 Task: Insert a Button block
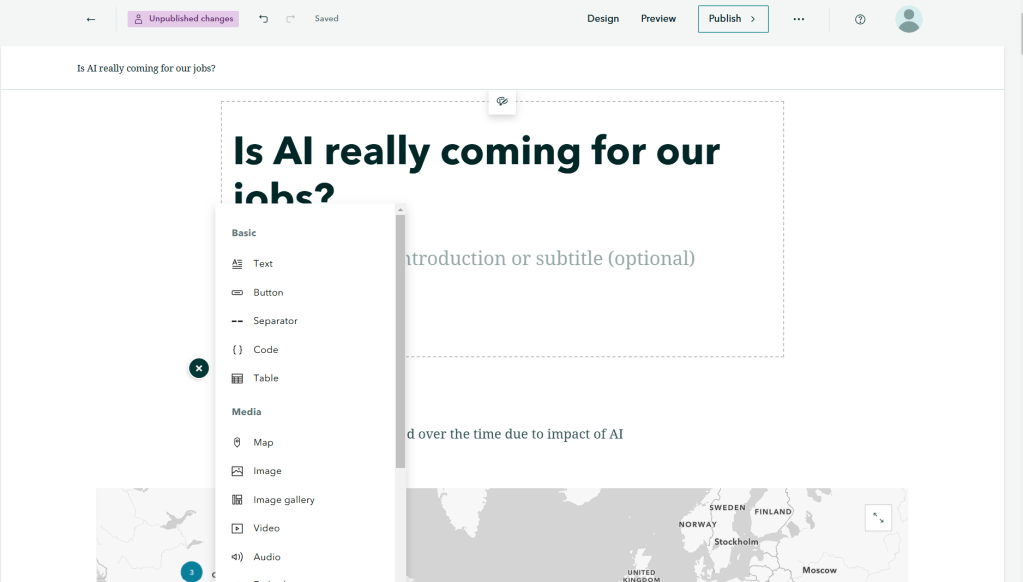point(267,293)
